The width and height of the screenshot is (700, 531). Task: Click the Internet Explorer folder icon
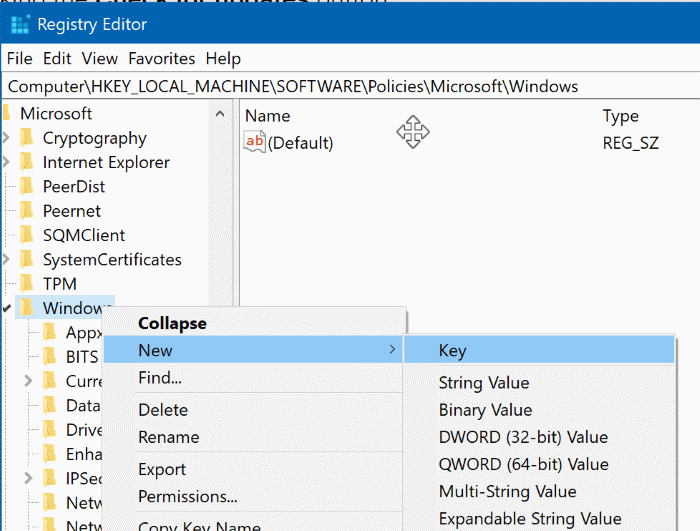(x=28, y=162)
